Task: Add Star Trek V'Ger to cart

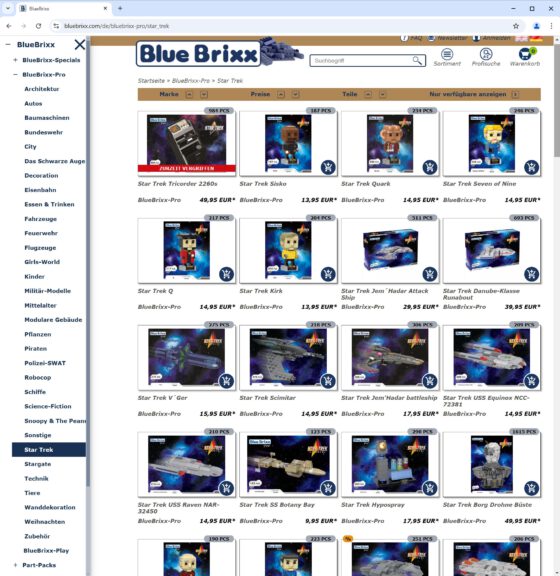Action: tap(226, 381)
